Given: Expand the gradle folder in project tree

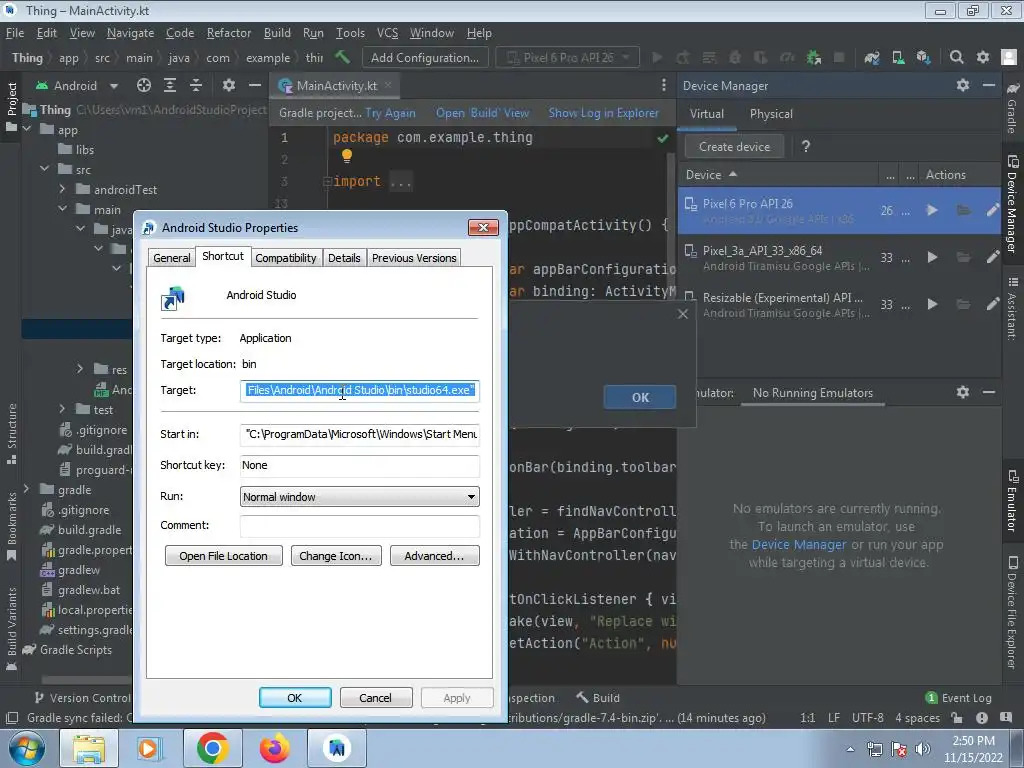Looking at the screenshot, I should tap(27, 489).
